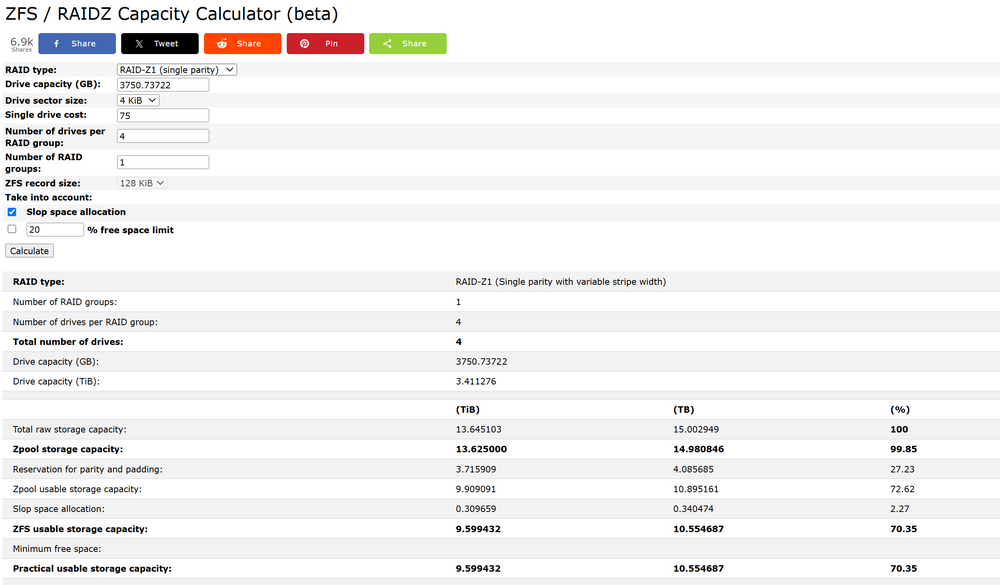Click the Drive capacity (GB) result 3750.73722
This screenshot has height=585, width=1000.
482,362
